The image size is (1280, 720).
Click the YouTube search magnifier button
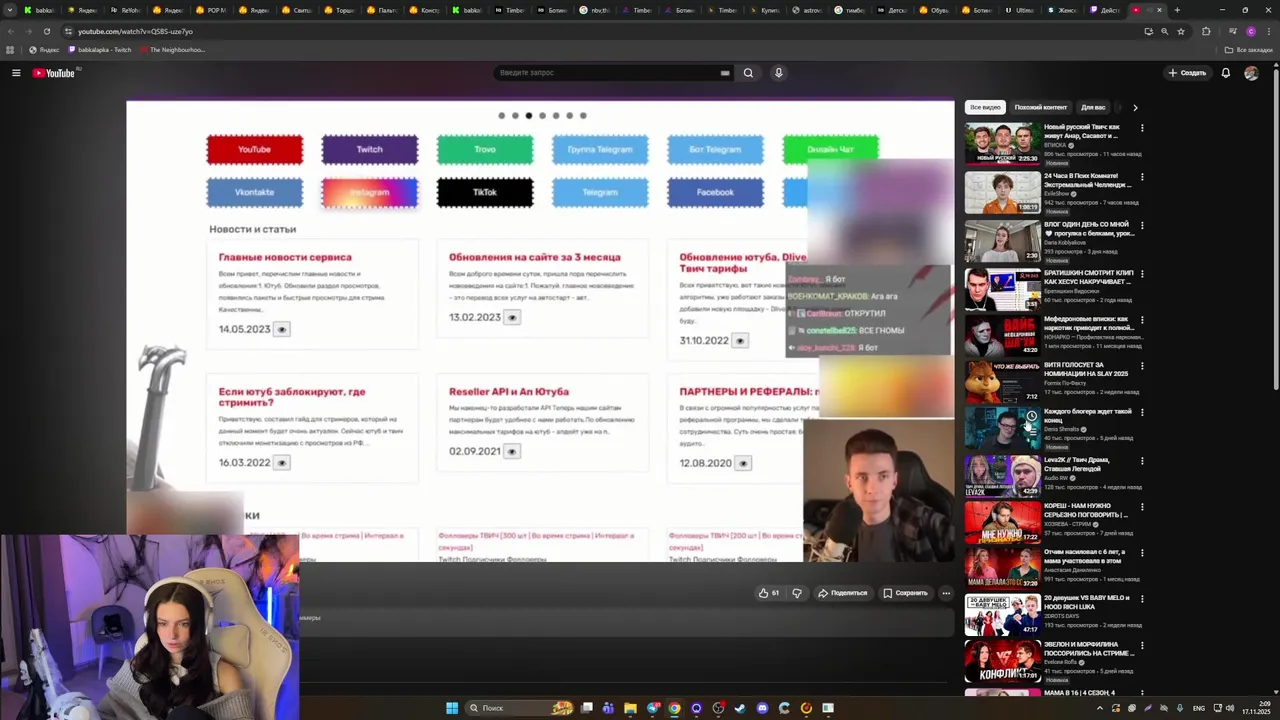click(x=748, y=73)
